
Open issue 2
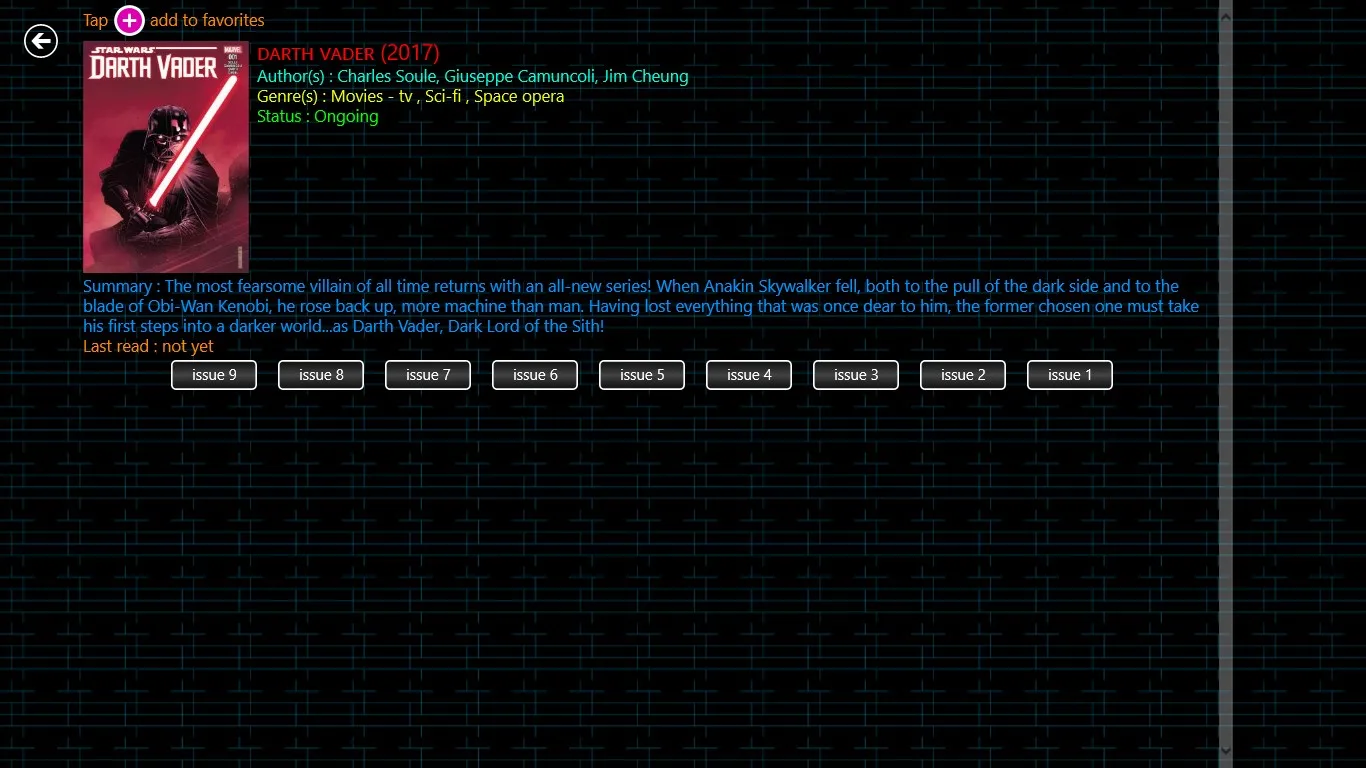coord(963,375)
